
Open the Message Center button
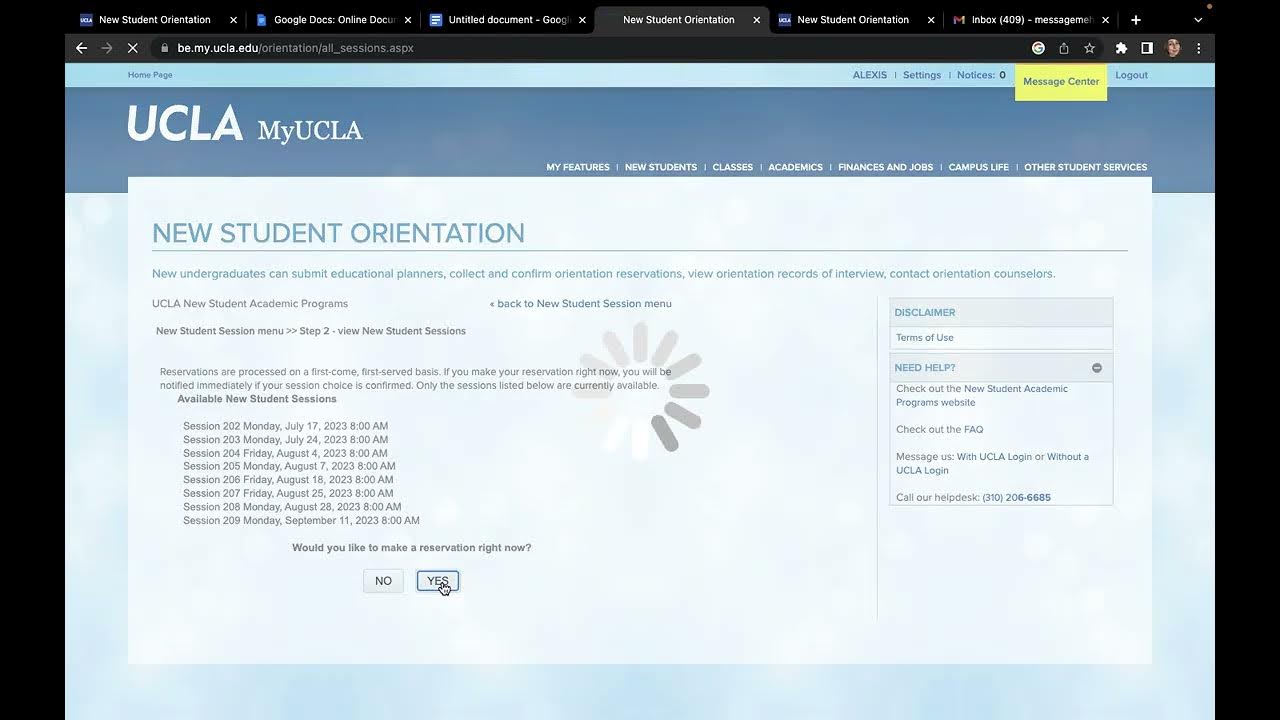[x=1061, y=82]
